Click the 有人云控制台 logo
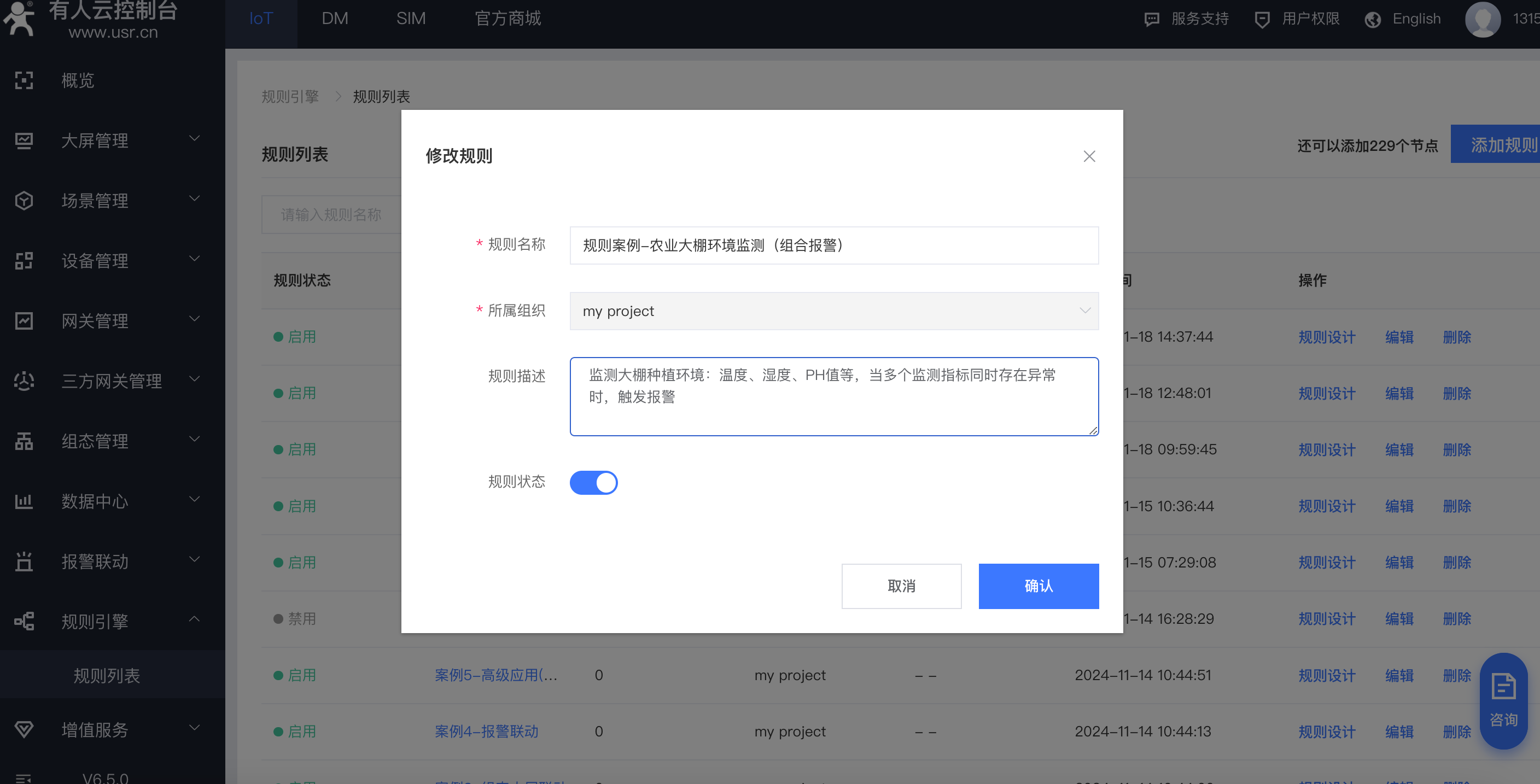This screenshot has height=784, width=1540. click(x=90, y=19)
